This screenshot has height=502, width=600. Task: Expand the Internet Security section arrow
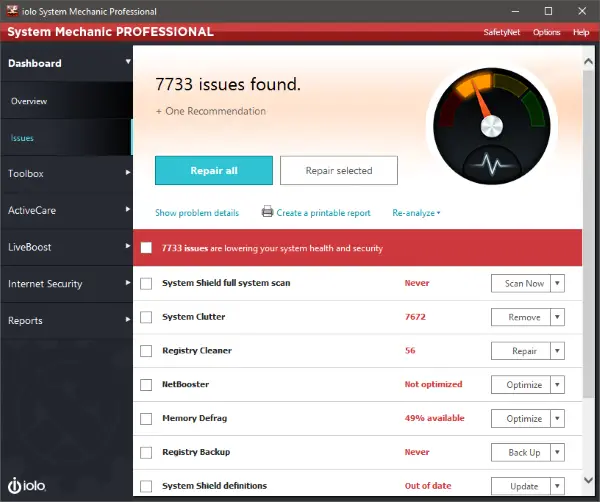128,282
